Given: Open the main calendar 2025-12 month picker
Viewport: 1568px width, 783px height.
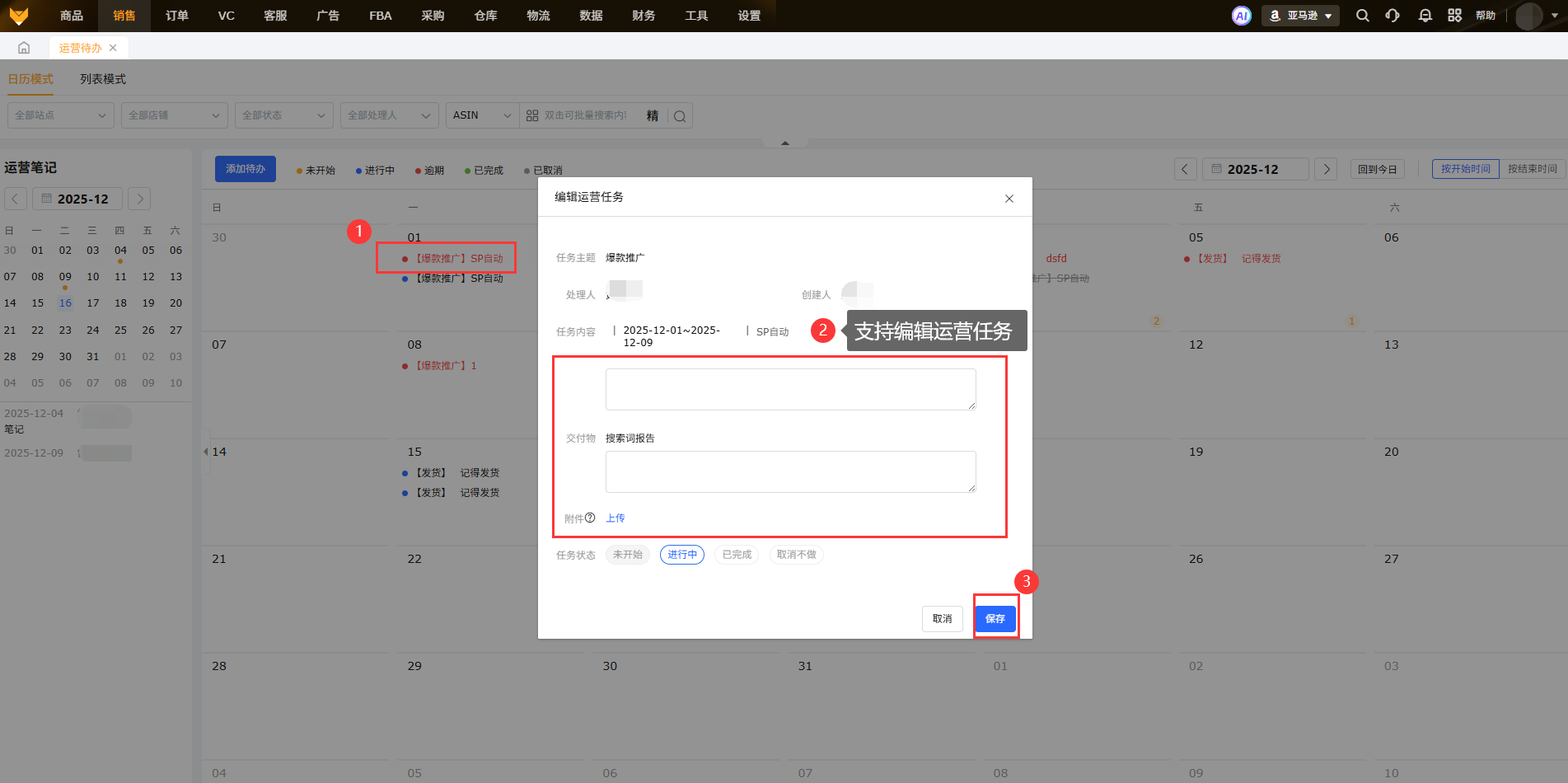Looking at the screenshot, I should (x=1255, y=169).
